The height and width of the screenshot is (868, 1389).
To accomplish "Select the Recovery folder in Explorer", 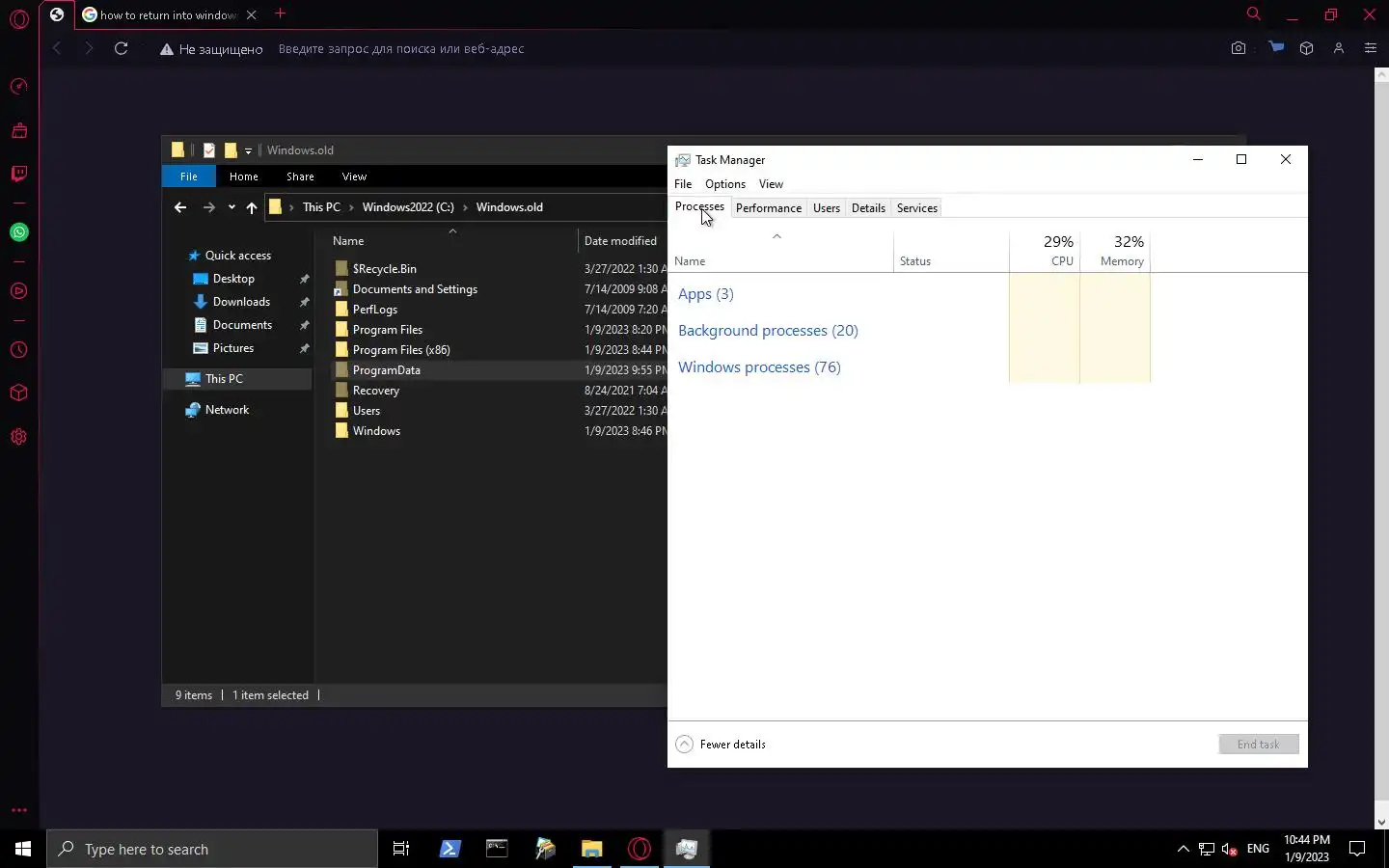I will pos(376,391).
